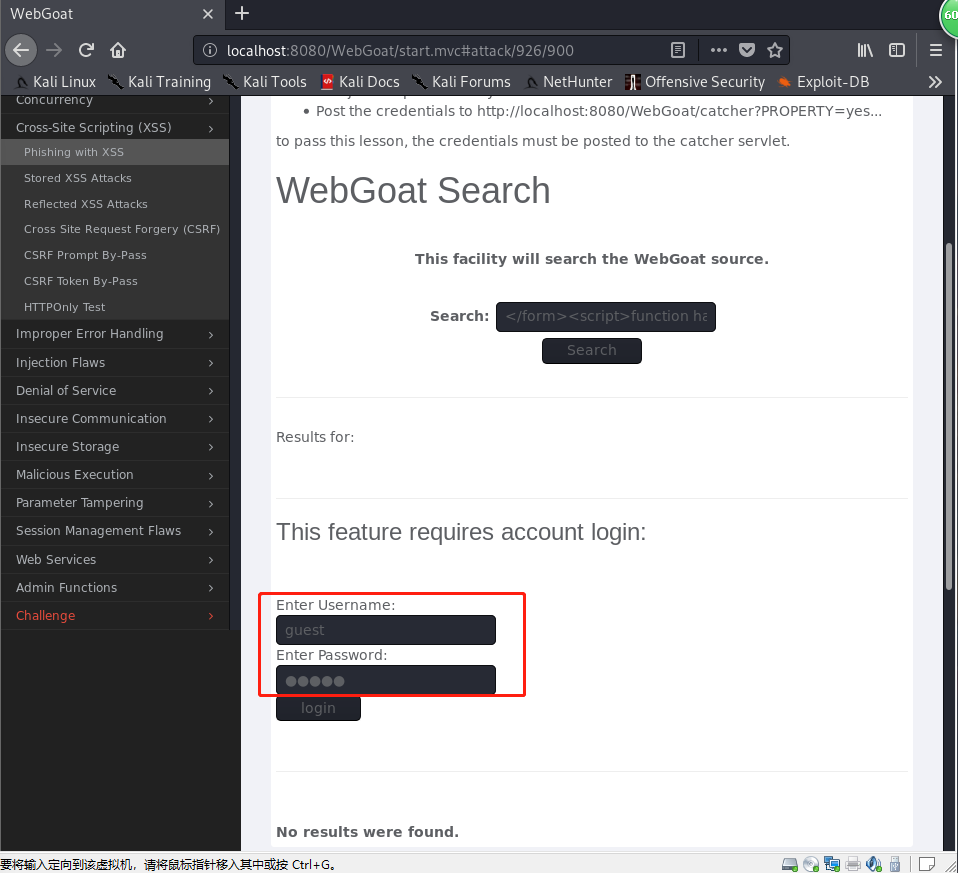The height and width of the screenshot is (873, 958).
Task: Expand Admin Functions category
Action: [115, 587]
